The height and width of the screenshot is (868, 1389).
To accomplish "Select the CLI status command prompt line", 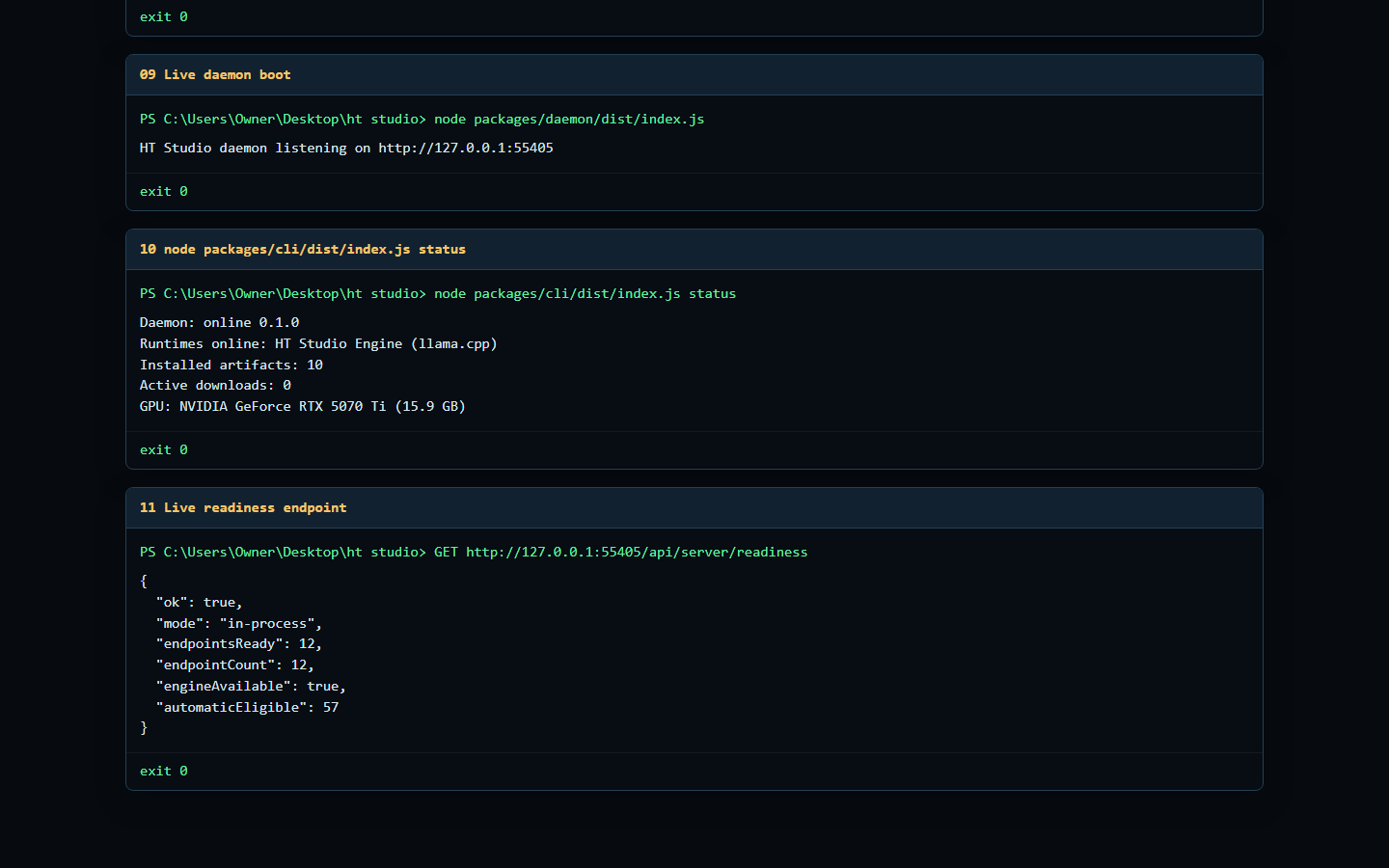I will click(x=438, y=293).
